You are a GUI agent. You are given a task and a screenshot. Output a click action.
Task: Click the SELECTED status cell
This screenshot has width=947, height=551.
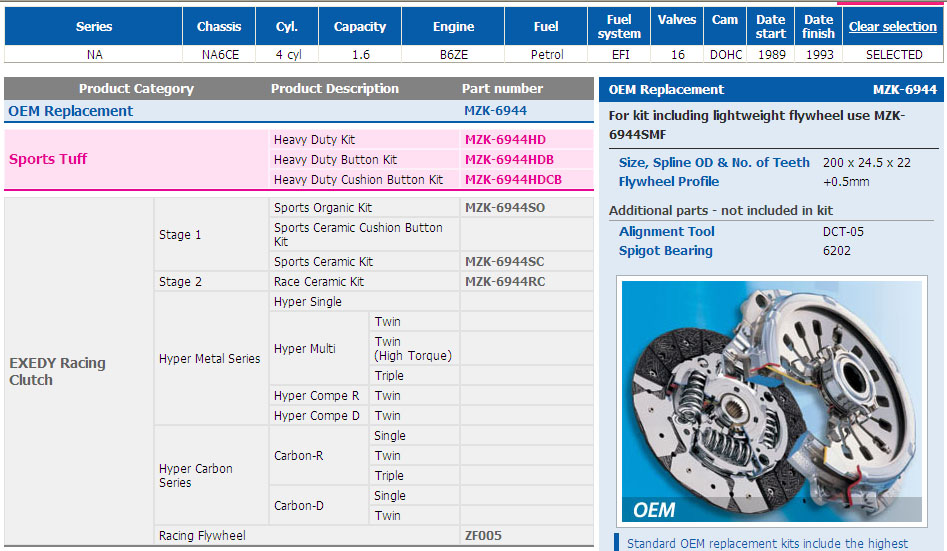coord(894,54)
